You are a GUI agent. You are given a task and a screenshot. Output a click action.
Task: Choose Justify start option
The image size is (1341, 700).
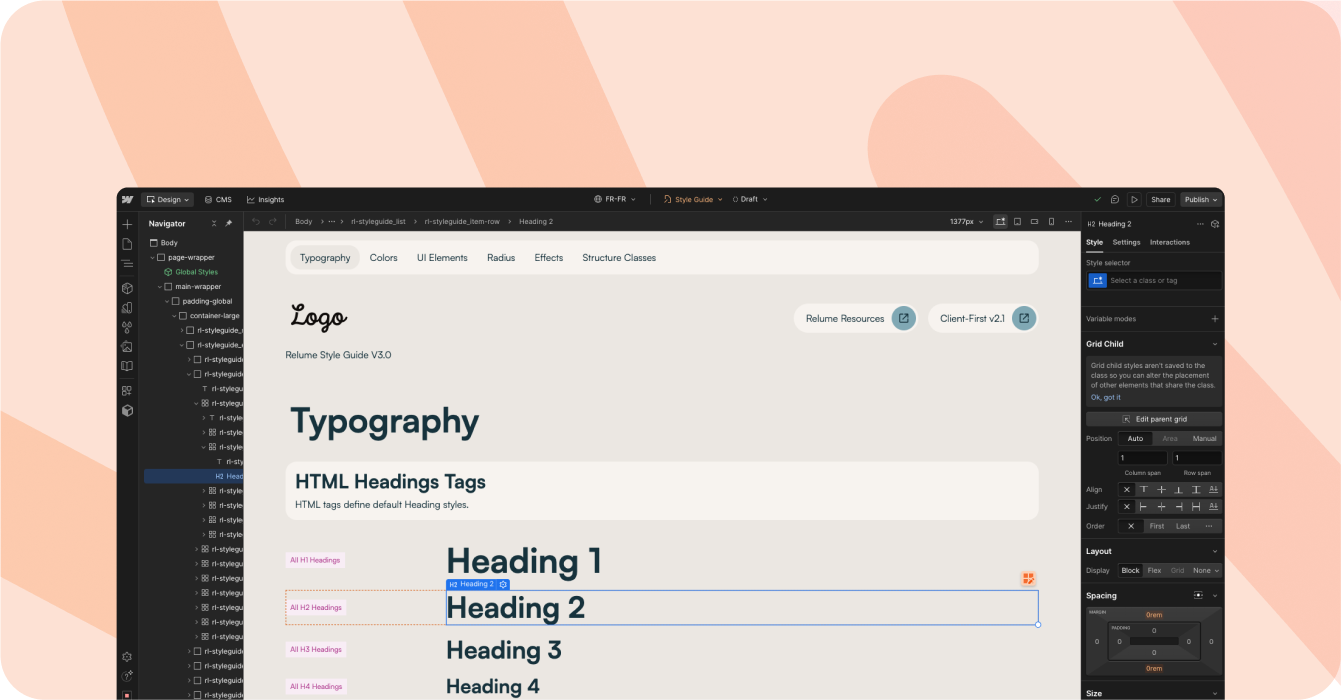pyautogui.click(x=1144, y=507)
